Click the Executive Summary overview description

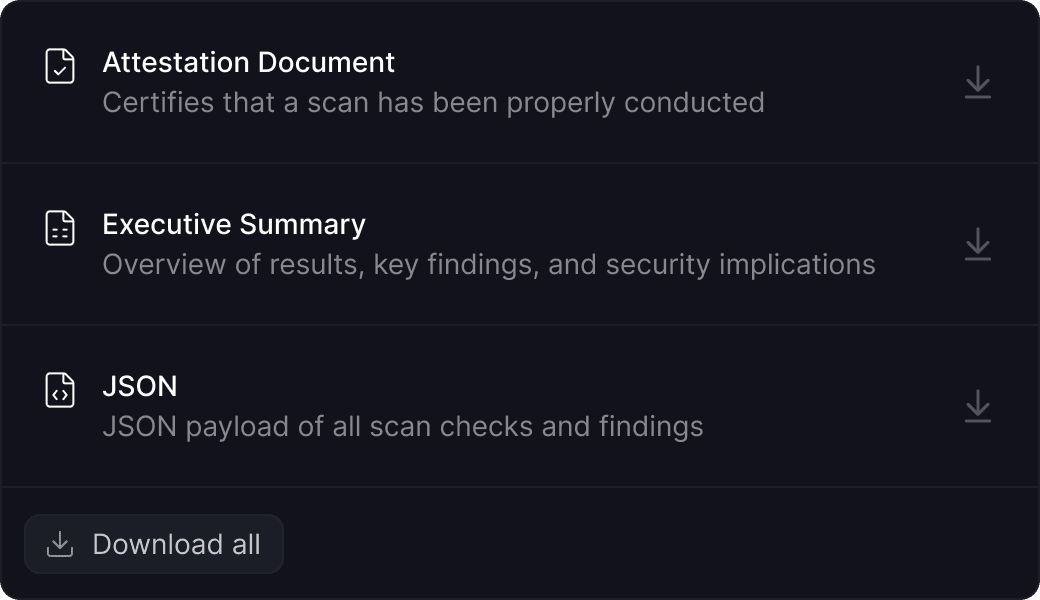(x=490, y=264)
